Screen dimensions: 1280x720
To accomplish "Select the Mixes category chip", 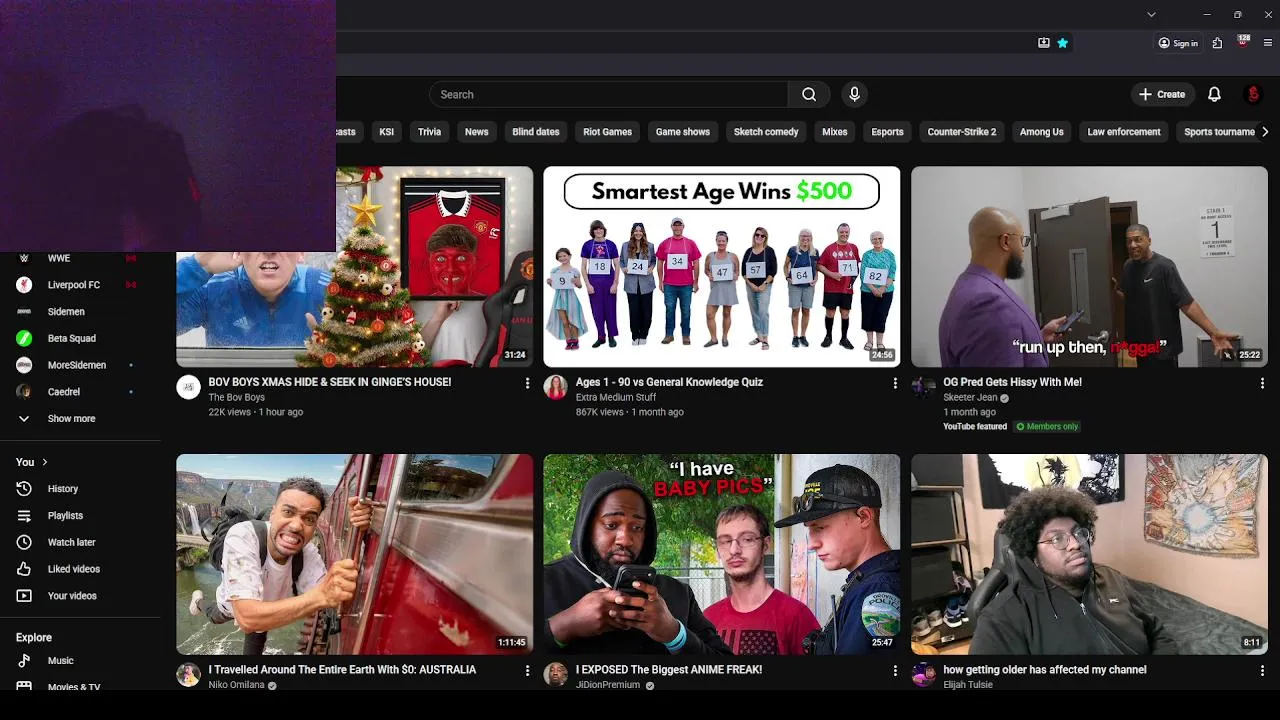I will [x=835, y=132].
